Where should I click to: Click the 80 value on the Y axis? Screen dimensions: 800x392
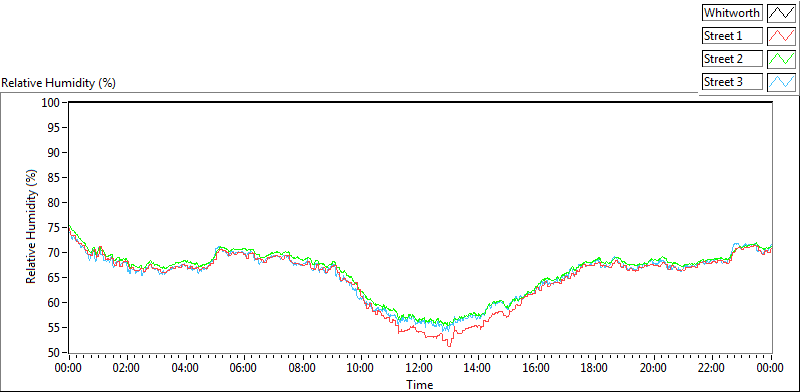(55, 203)
